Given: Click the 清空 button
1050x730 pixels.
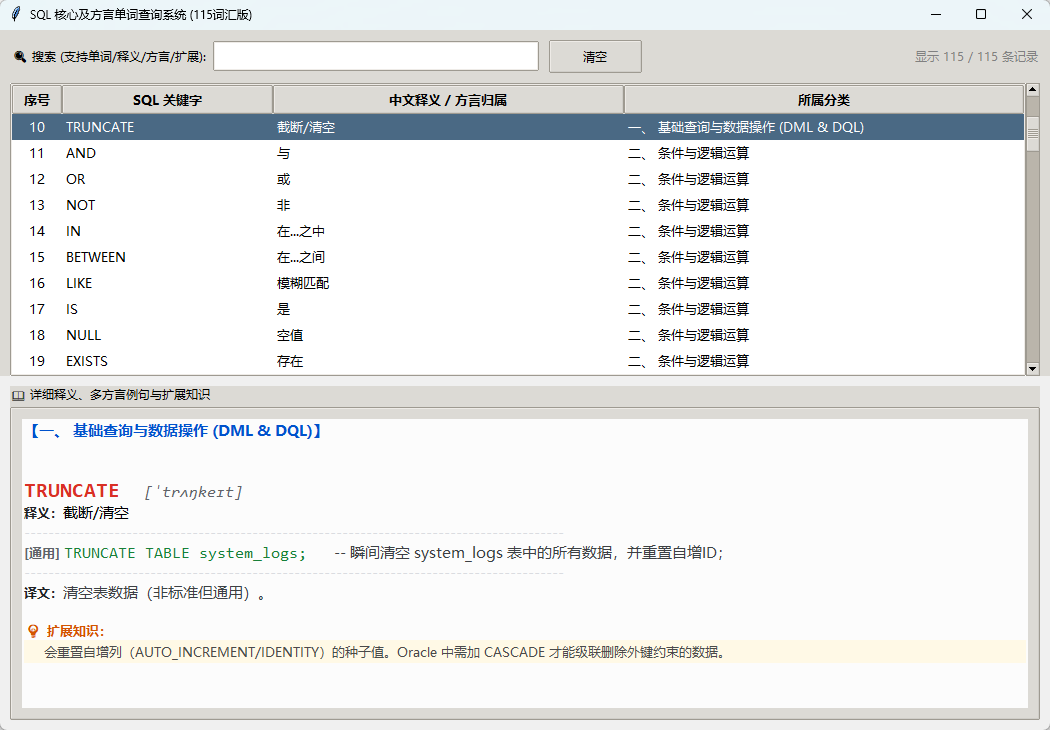Looking at the screenshot, I should click(595, 56).
